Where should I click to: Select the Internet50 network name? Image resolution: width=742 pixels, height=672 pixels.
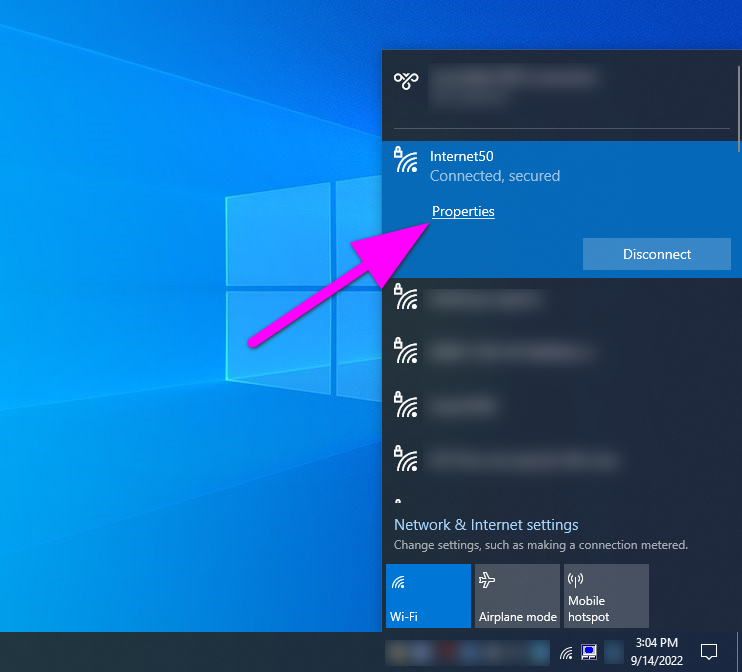coord(461,156)
